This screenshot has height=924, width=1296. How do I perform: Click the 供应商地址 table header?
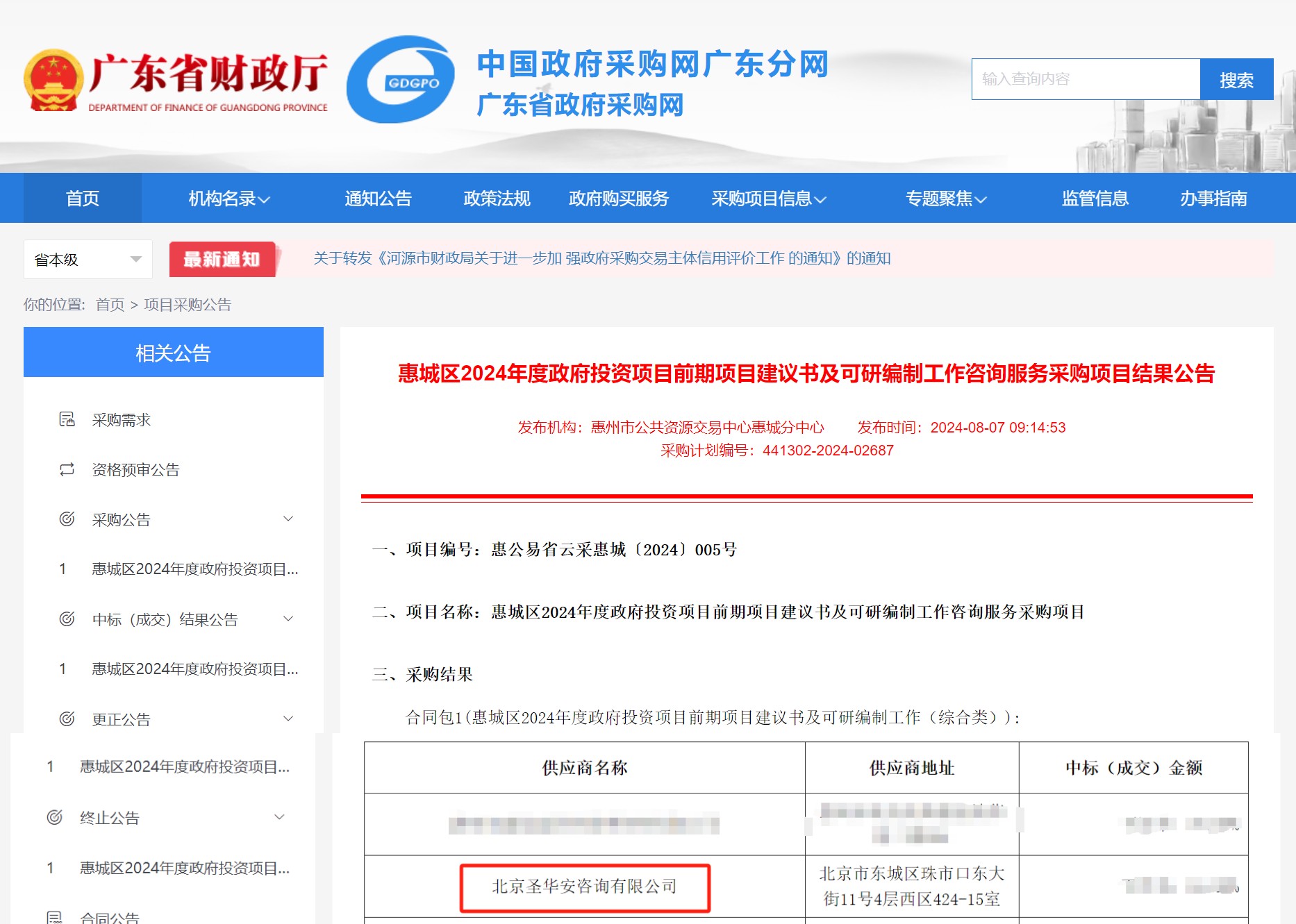point(912,768)
